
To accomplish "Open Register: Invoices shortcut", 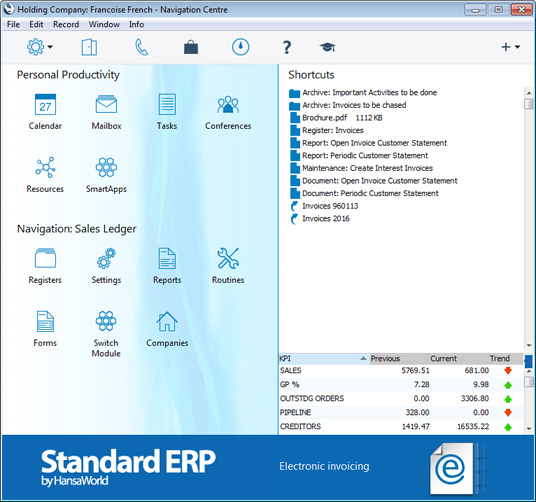I will [326, 131].
